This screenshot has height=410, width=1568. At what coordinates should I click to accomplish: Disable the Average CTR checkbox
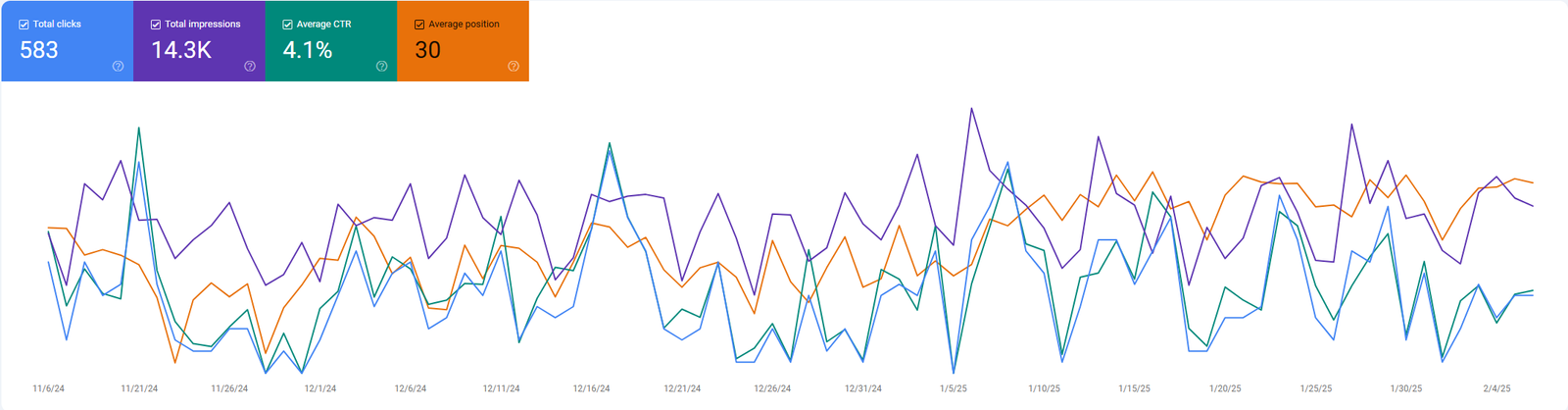tap(287, 25)
